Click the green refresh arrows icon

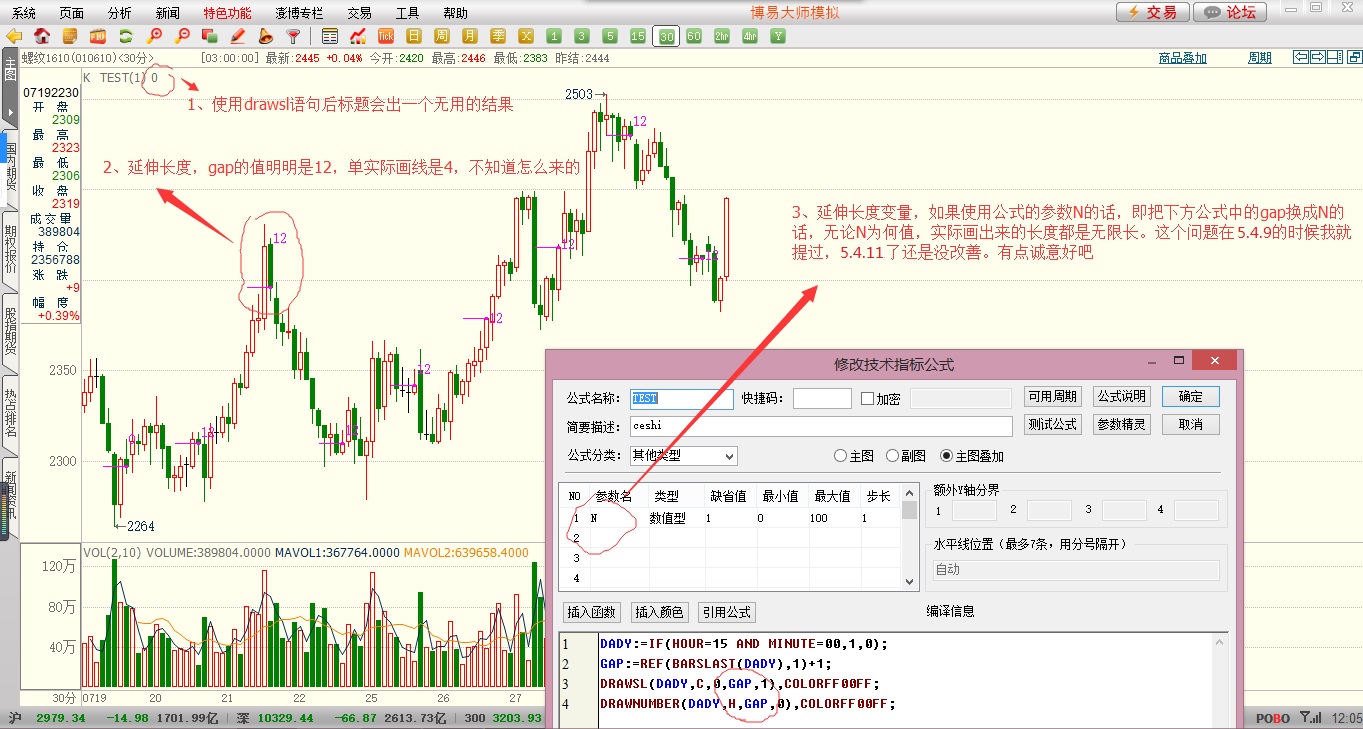[x=126, y=36]
